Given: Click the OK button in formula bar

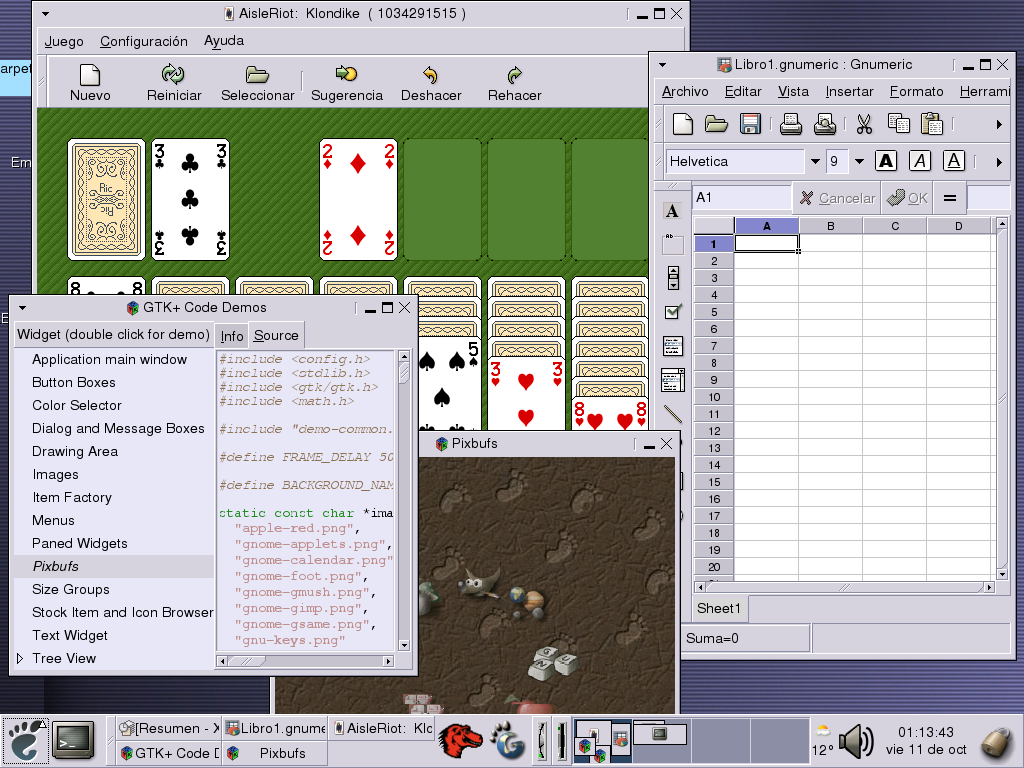Looking at the screenshot, I should click(x=908, y=198).
